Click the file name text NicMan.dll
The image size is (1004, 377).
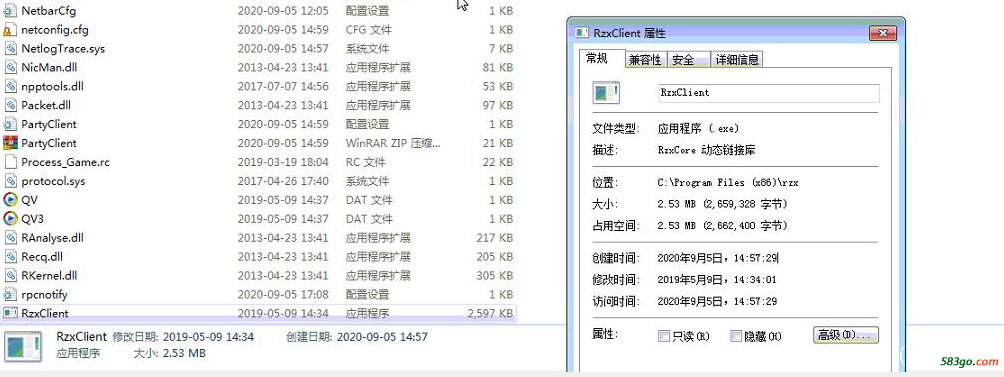point(49,67)
